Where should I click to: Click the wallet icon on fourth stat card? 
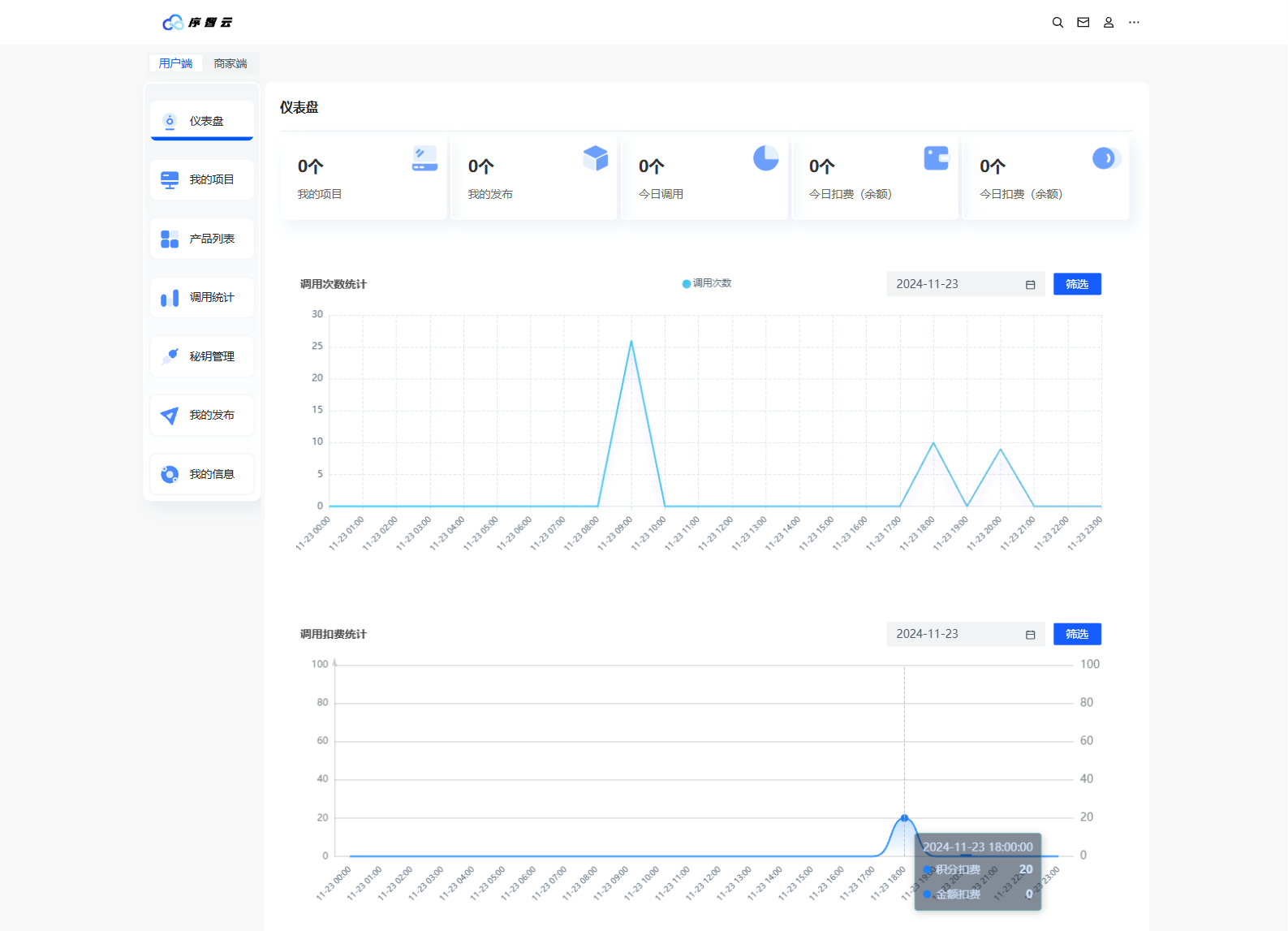[x=937, y=158]
